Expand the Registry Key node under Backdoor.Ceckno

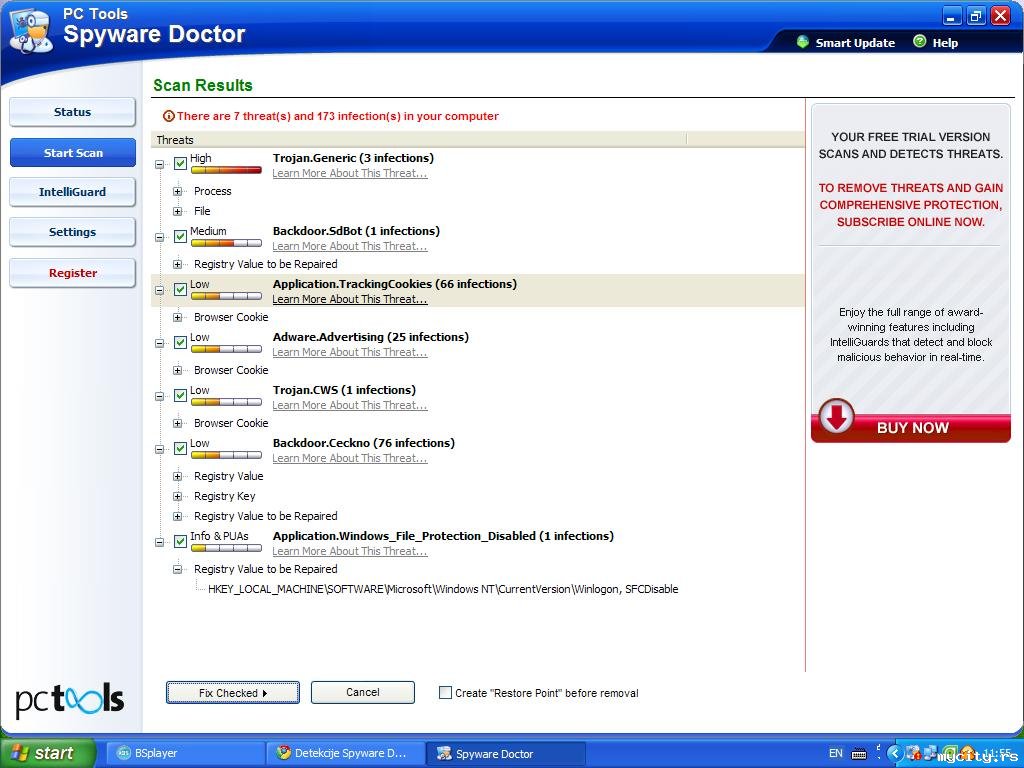pos(177,497)
